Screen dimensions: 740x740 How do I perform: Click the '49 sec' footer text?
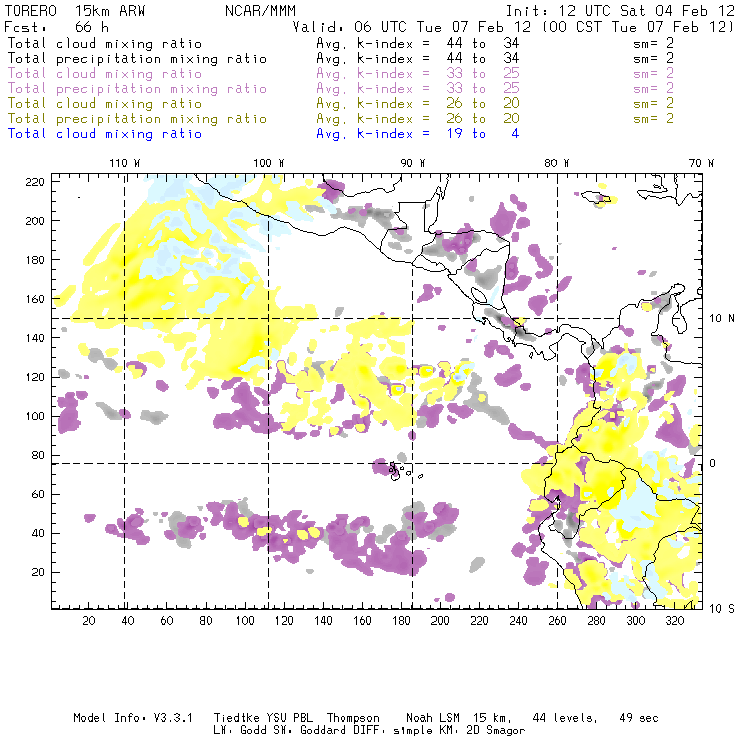point(639,718)
